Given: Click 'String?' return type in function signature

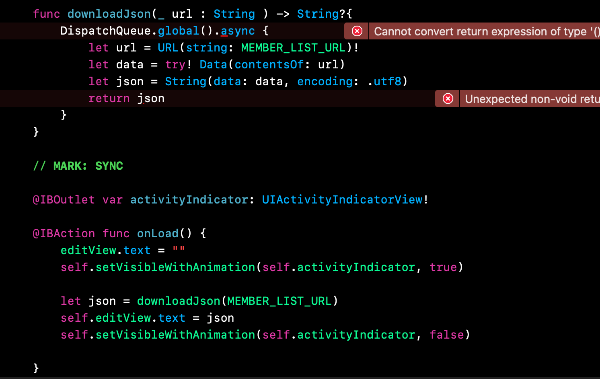Looking at the screenshot, I should tap(321, 14).
